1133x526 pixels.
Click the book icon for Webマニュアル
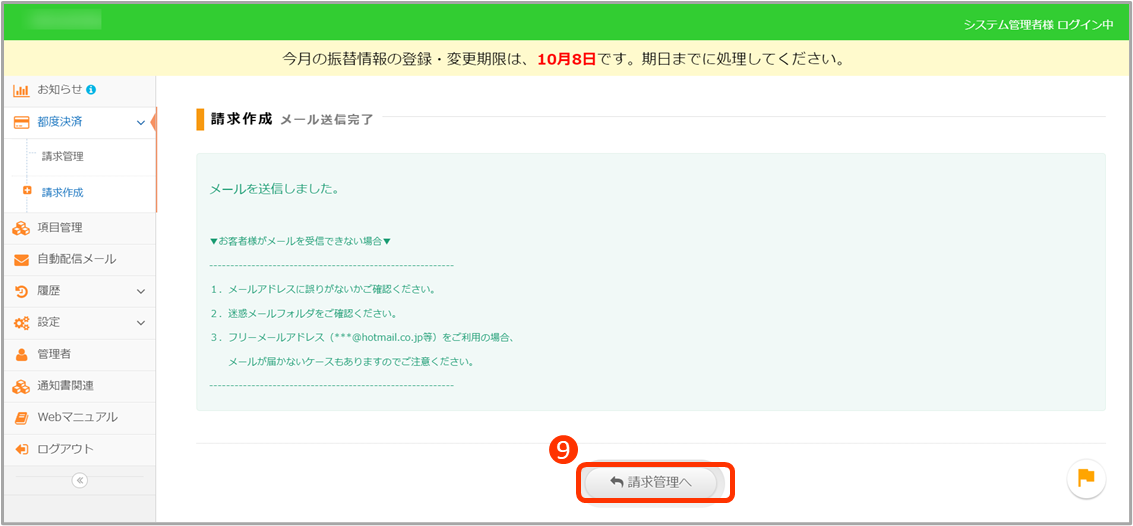(x=21, y=417)
